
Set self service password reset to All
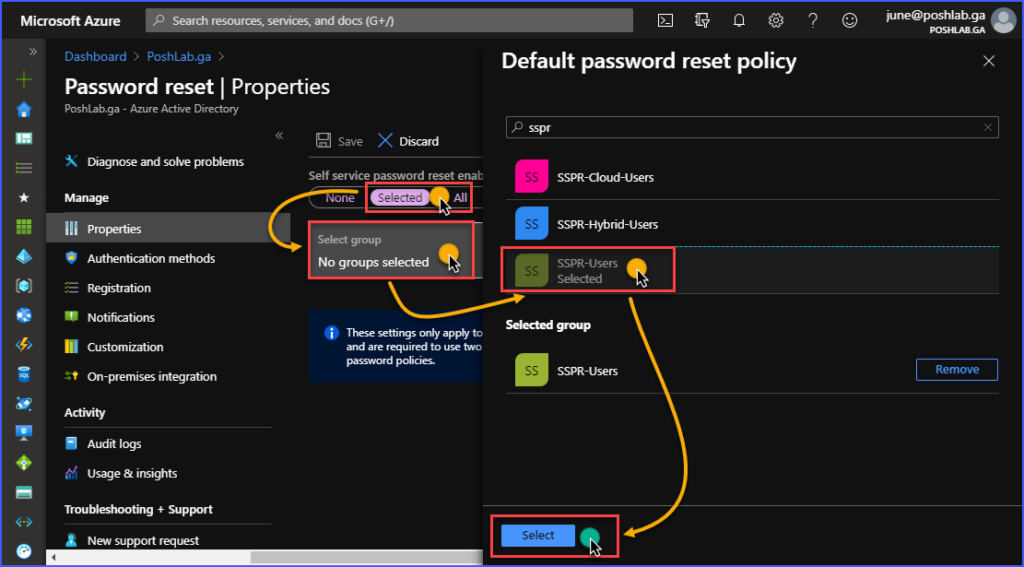coord(460,198)
